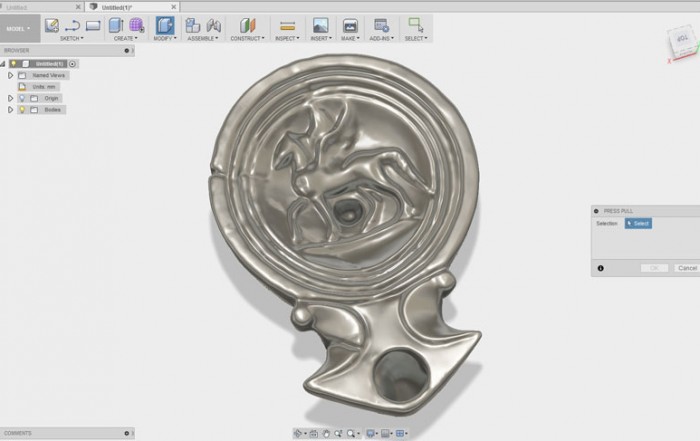Toggle visibility bulb of Origin folder
The height and width of the screenshot is (441, 700).
(x=21, y=98)
